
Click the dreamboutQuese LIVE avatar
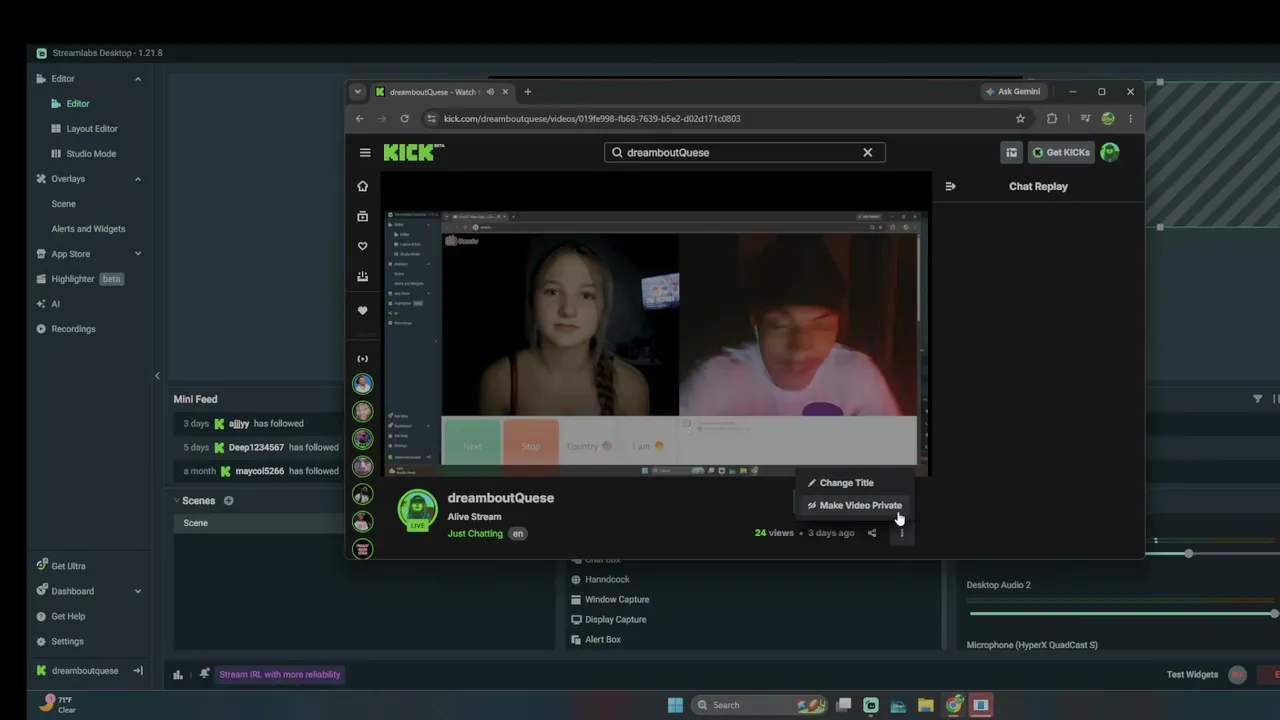click(x=417, y=510)
